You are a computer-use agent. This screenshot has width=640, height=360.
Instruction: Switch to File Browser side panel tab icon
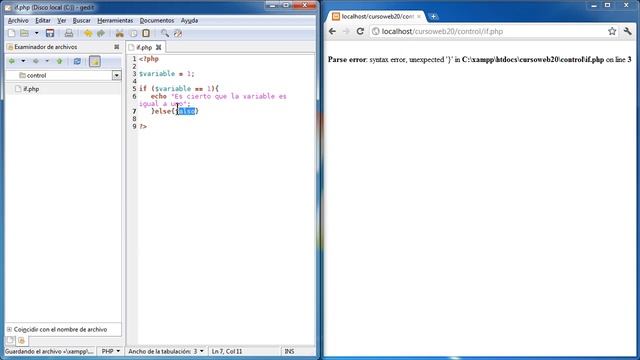[22, 340]
